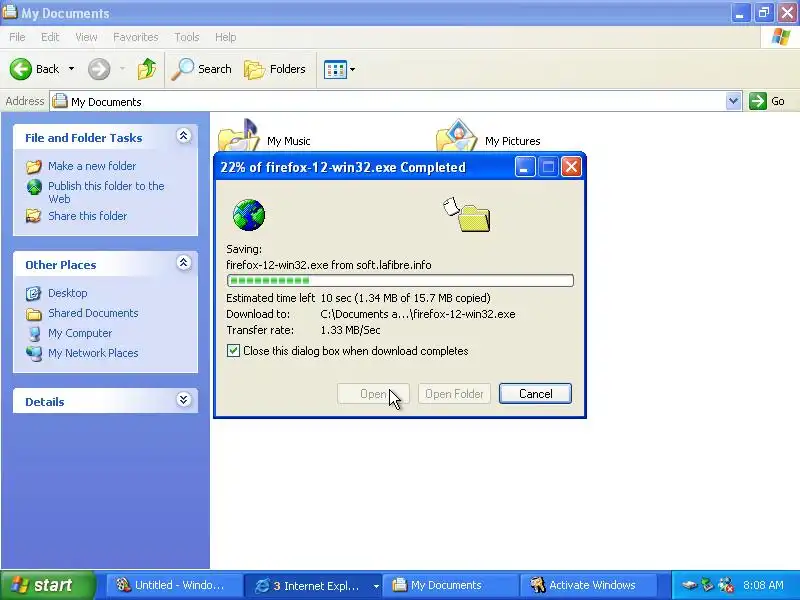Open the Help menu
The width and height of the screenshot is (800, 600).
(226, 37)
